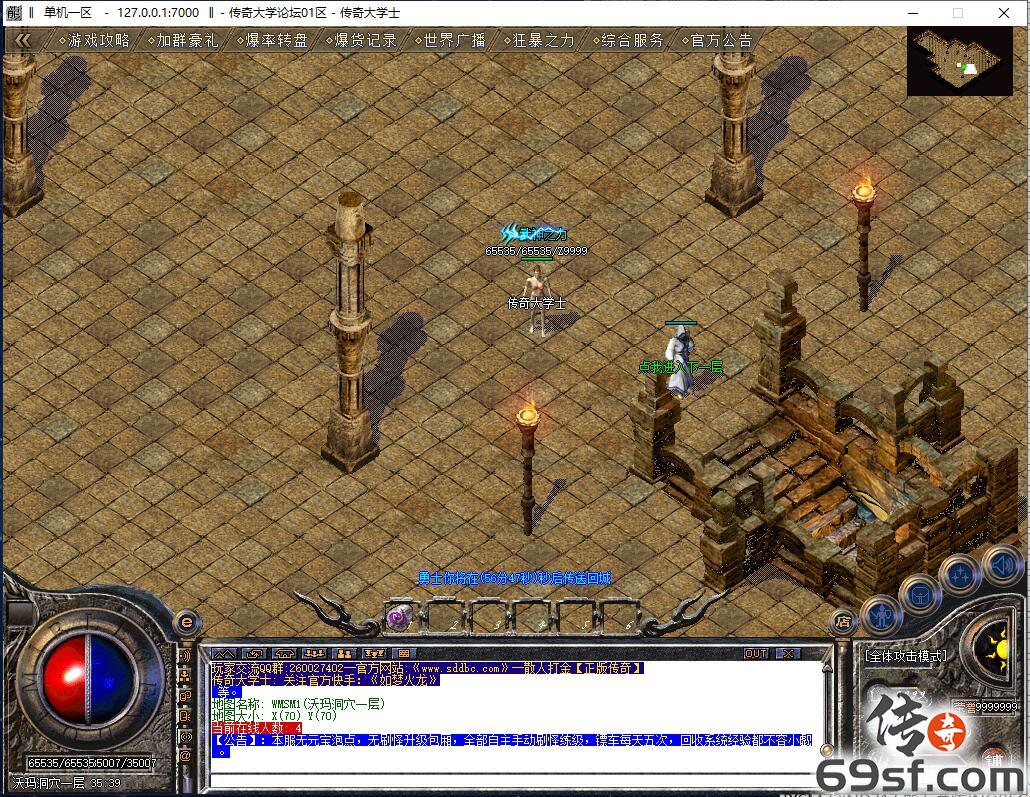Open the 狂暴之力 menu item
1030x797 pixels.
tap(539, 41)
